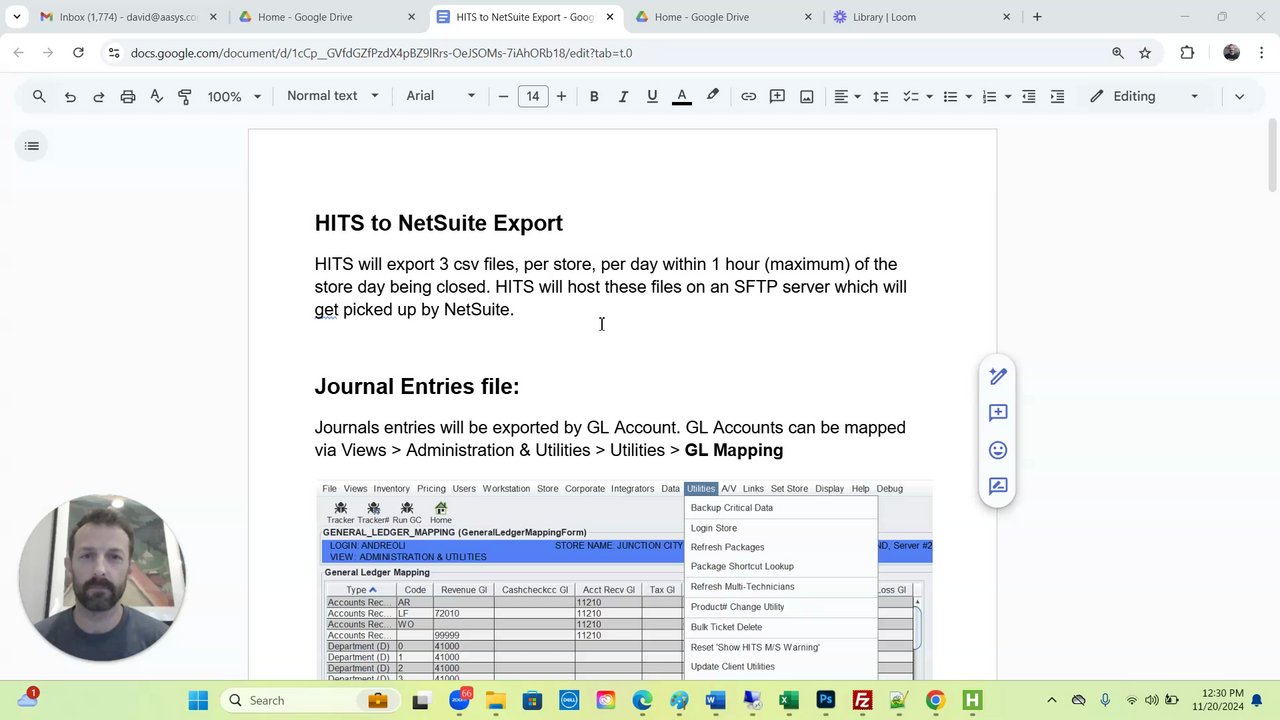1280x720 pixels.
Task: Launch FileZilla from the taskbar
Action: [862, 700]
